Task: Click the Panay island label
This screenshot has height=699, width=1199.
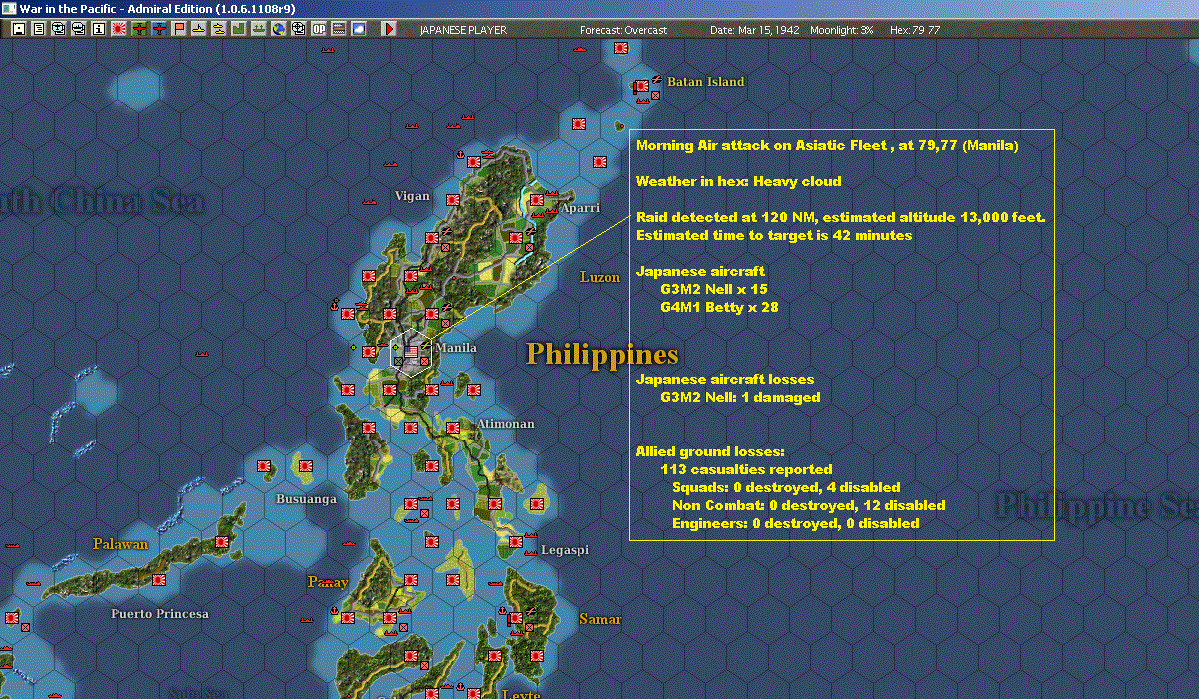Action: tap(328, 582)
